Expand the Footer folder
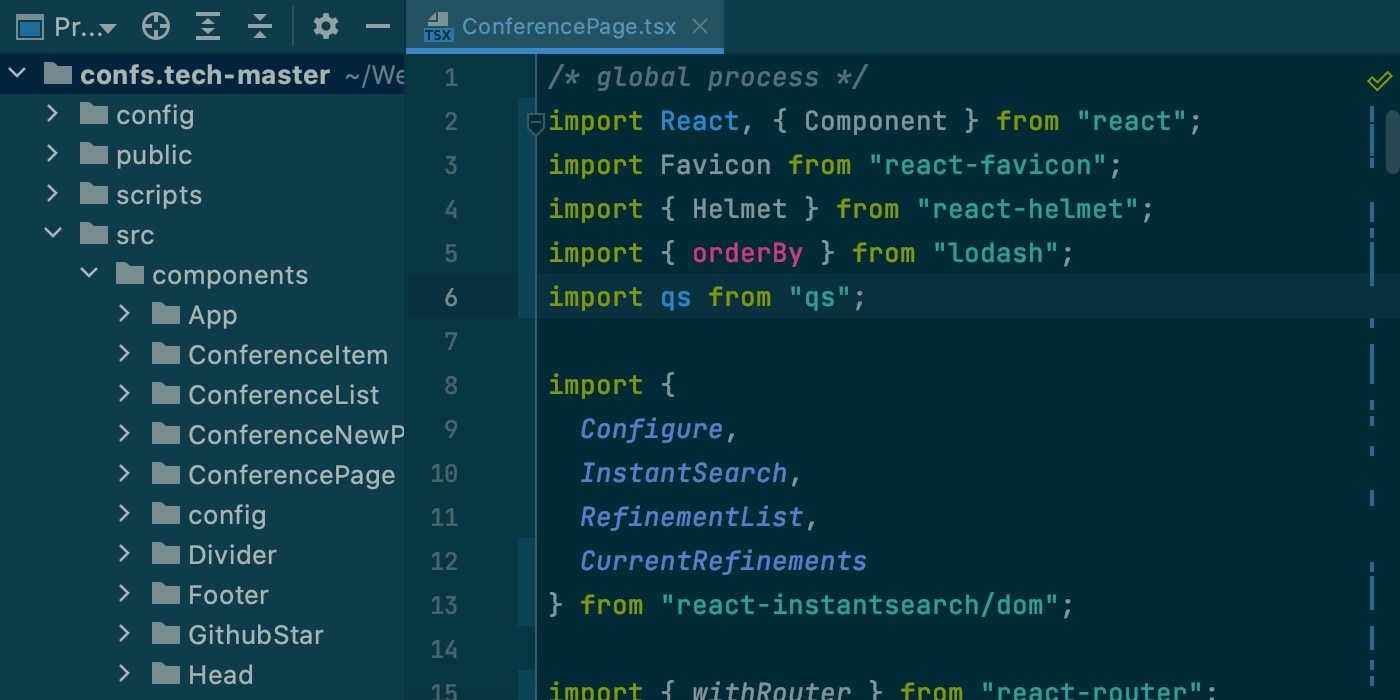 coord(125,595)
